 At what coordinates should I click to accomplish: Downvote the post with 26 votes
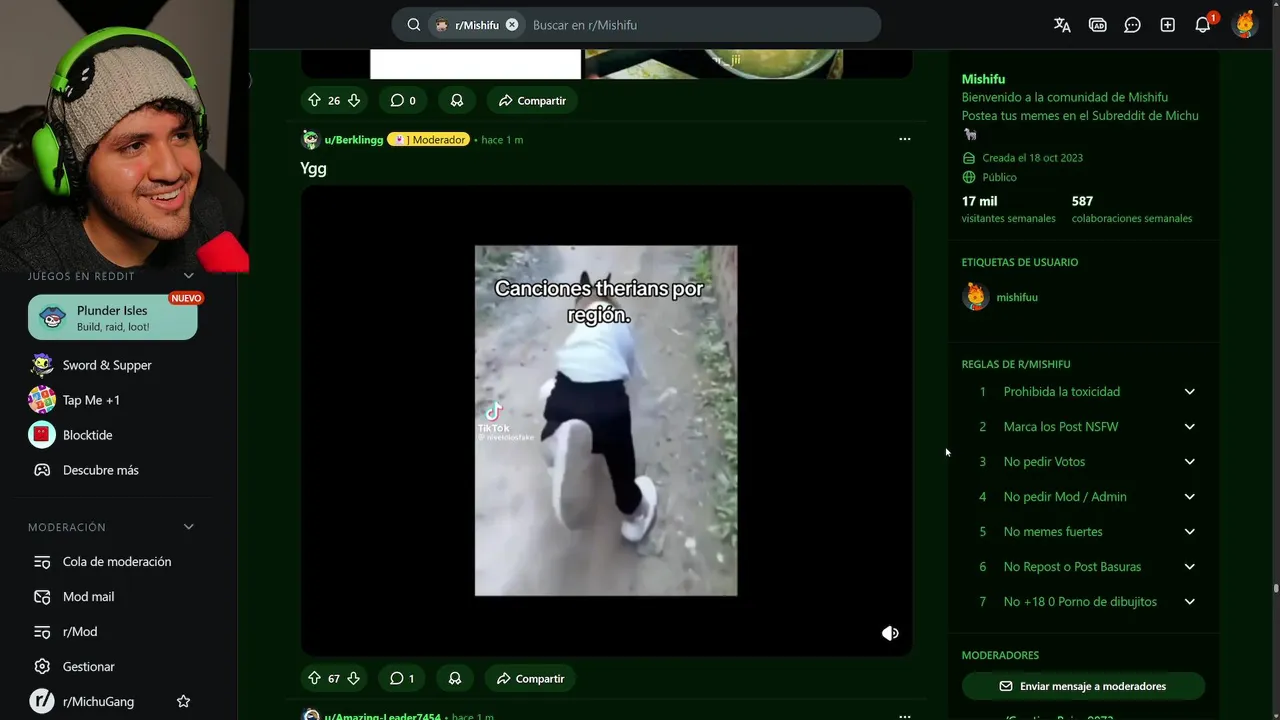pos(353,100)
